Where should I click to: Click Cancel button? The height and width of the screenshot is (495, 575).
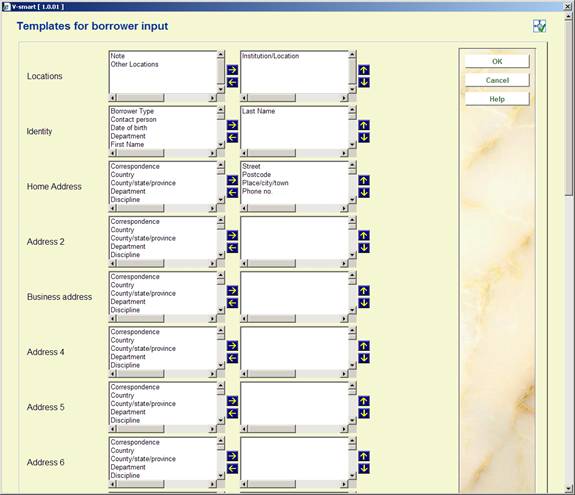497,80
